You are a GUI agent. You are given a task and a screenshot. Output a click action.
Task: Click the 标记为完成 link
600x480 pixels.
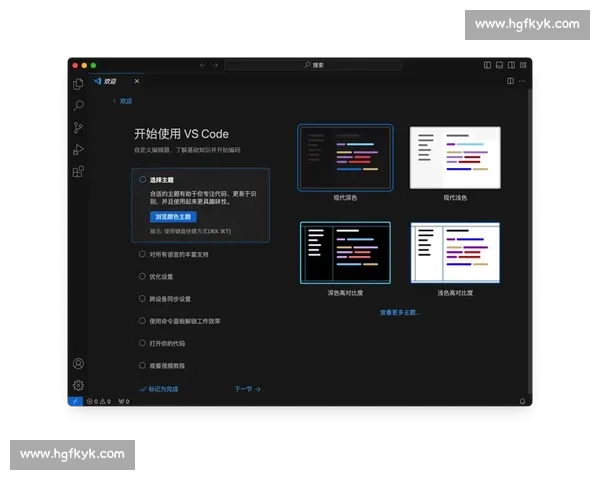tap(159, 389)
